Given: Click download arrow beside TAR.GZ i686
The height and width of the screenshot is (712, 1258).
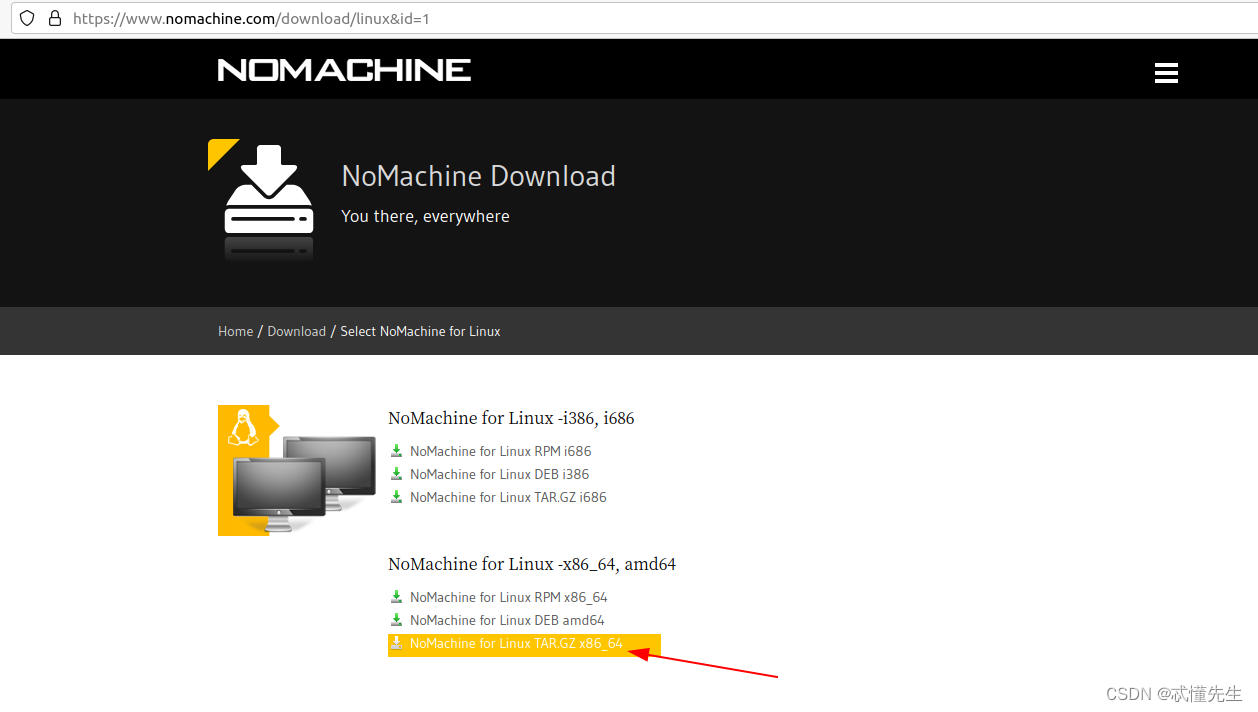Looking at the screenshot, I should [396, 497].
